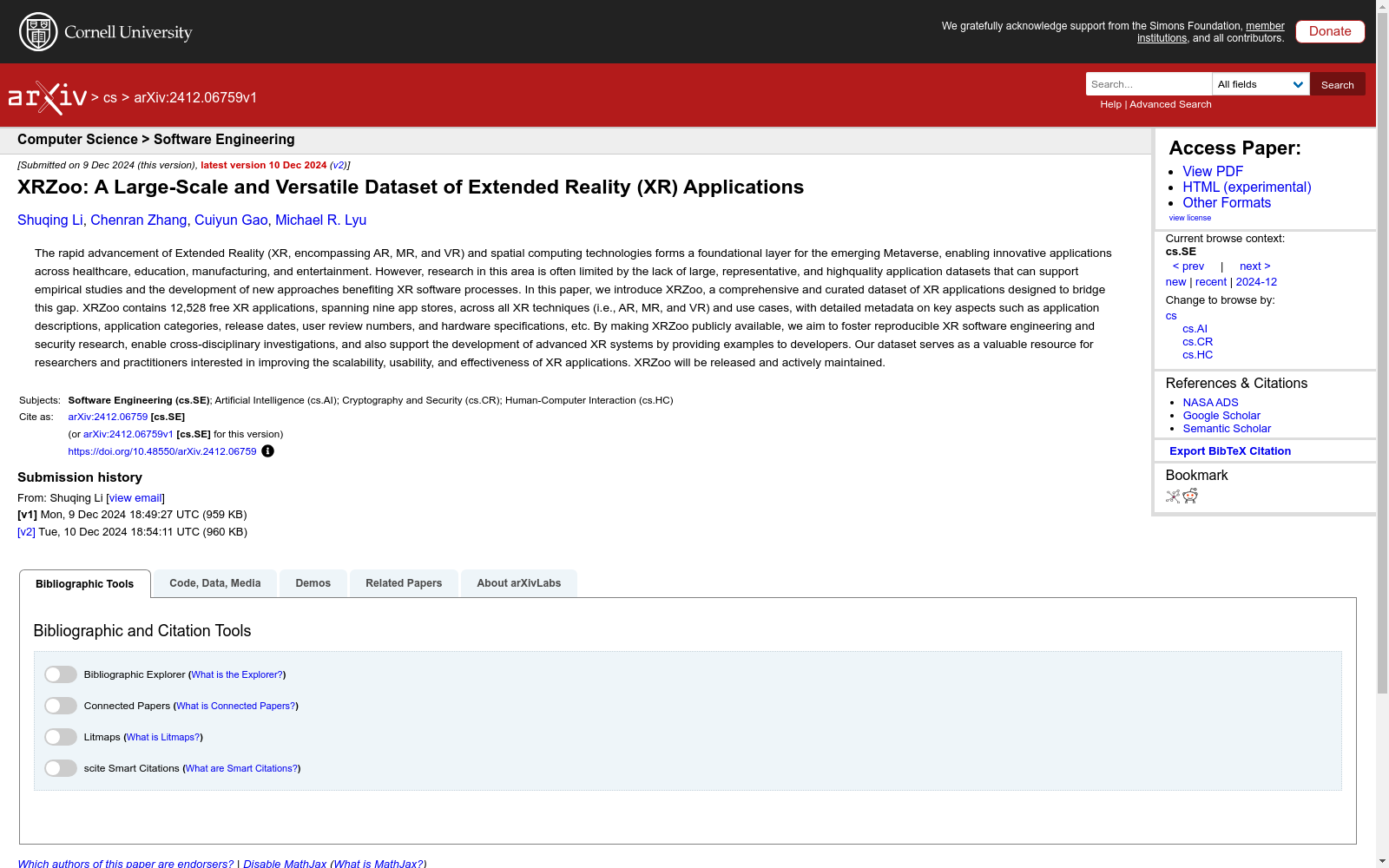Enable the Connected Papers switch
1389x868 pixels.
[x=61, y=706]
